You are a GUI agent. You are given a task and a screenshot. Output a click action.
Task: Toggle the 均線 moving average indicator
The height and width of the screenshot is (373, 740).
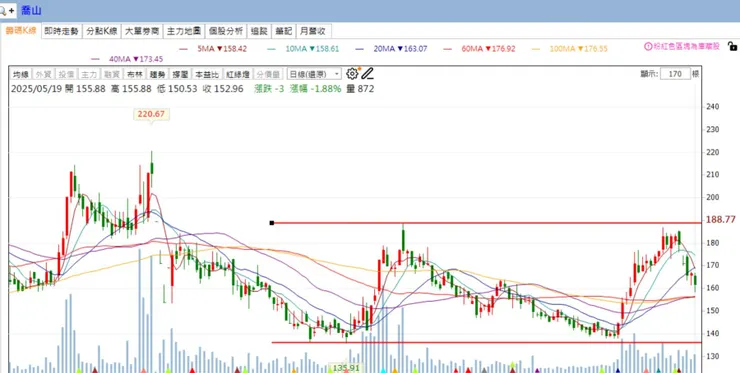pos(21,74)
